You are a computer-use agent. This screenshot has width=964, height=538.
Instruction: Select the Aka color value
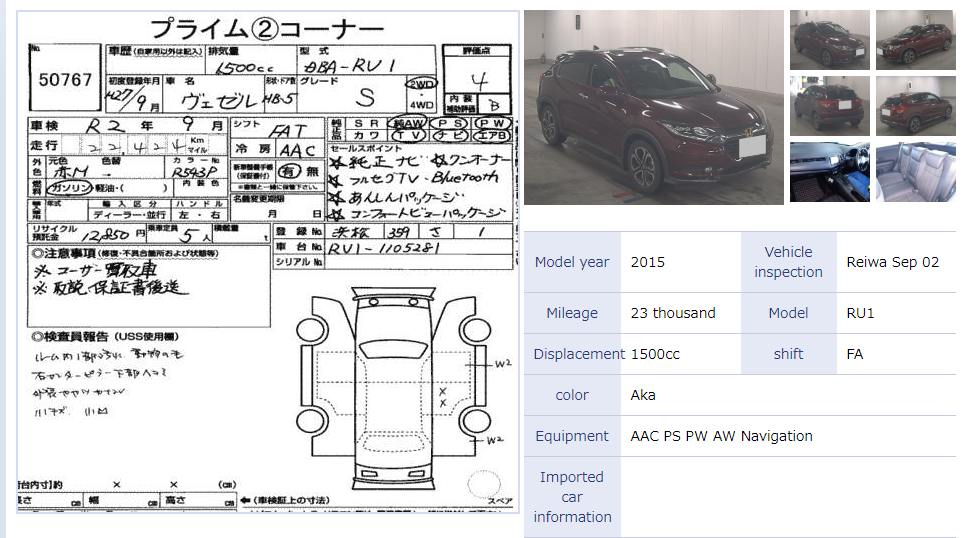click(x=642, y=395)
